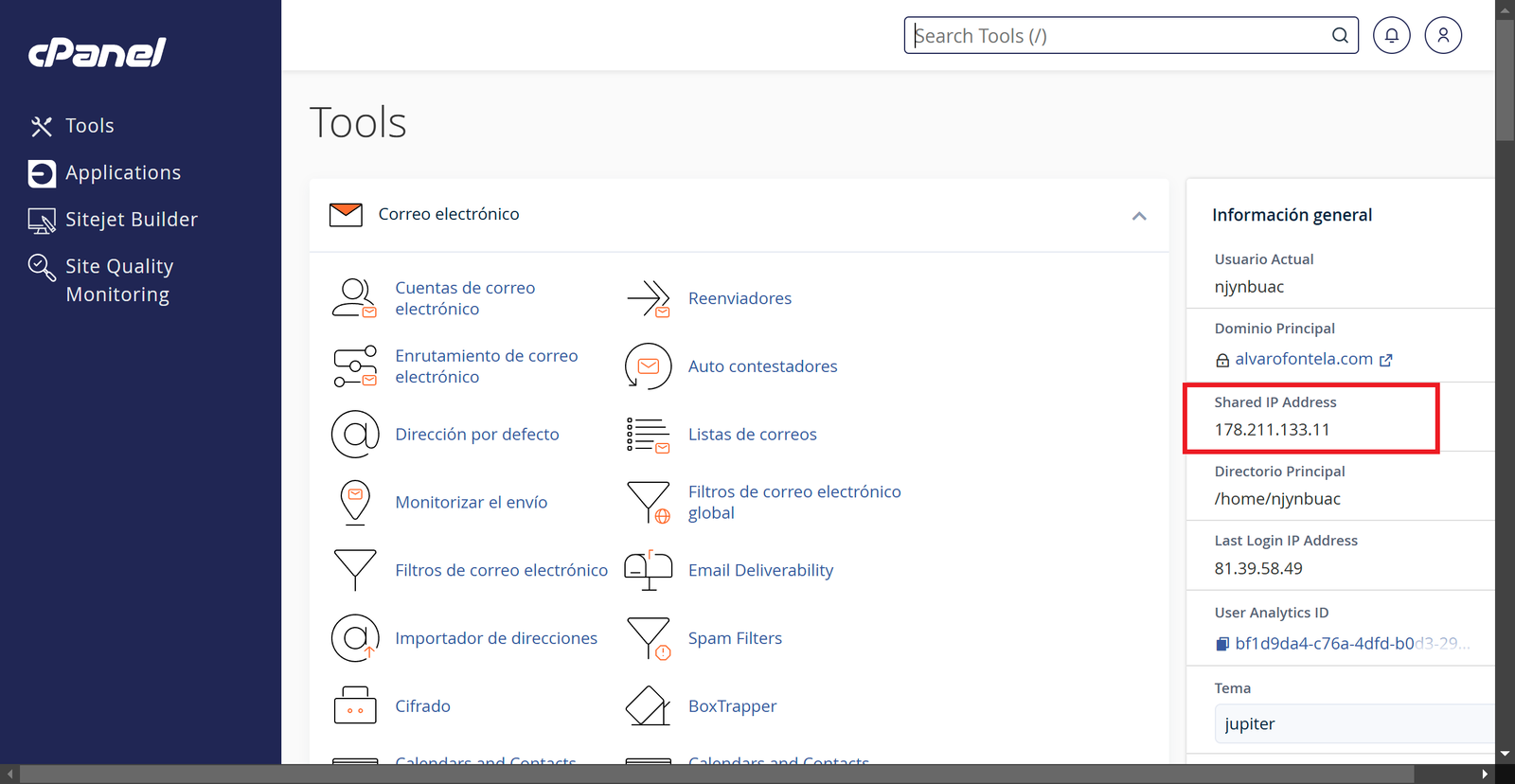Click the BoxTrapper icon
The image size is (1515, 784).
tap(649, 706)
